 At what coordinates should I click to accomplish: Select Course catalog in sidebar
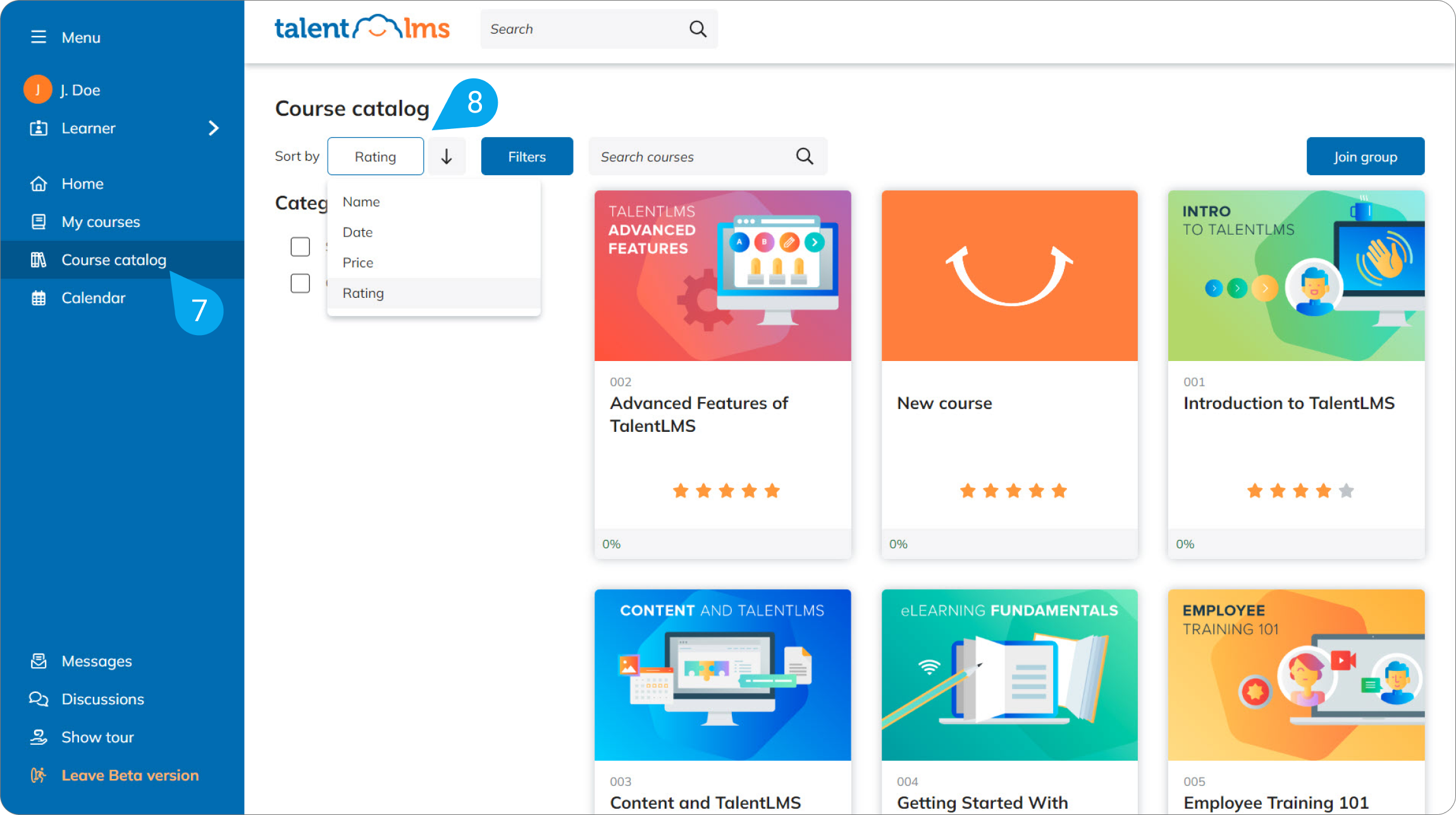click(122, 259)
